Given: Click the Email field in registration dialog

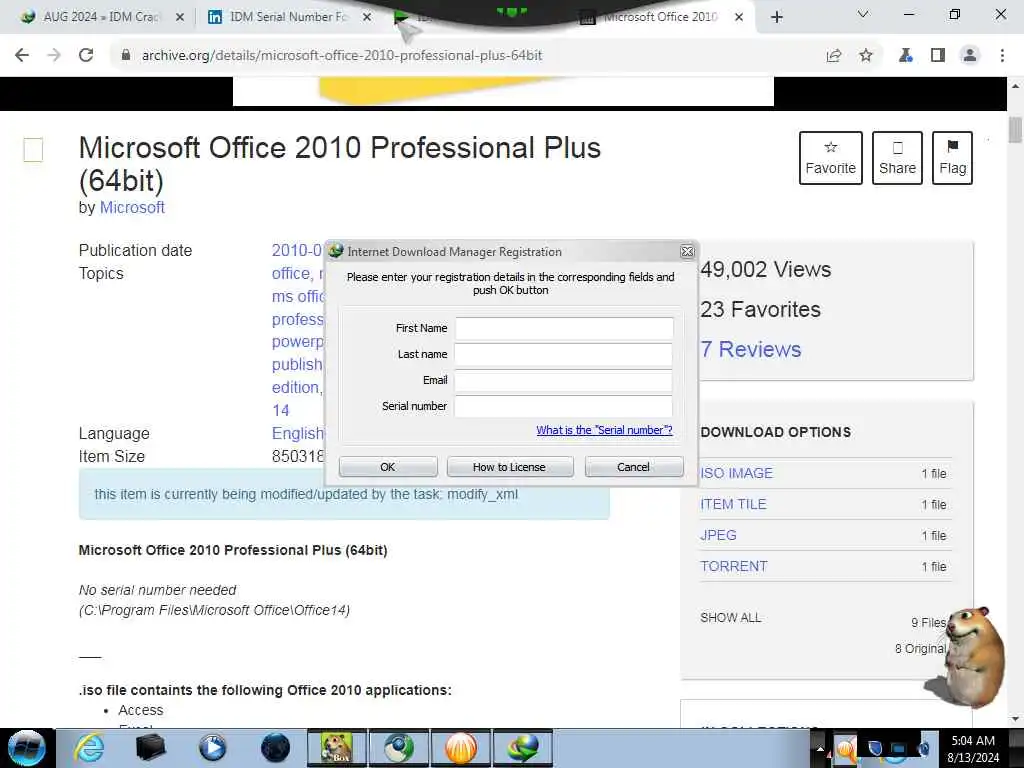Looking at the screenshot, I should [564, 381].
